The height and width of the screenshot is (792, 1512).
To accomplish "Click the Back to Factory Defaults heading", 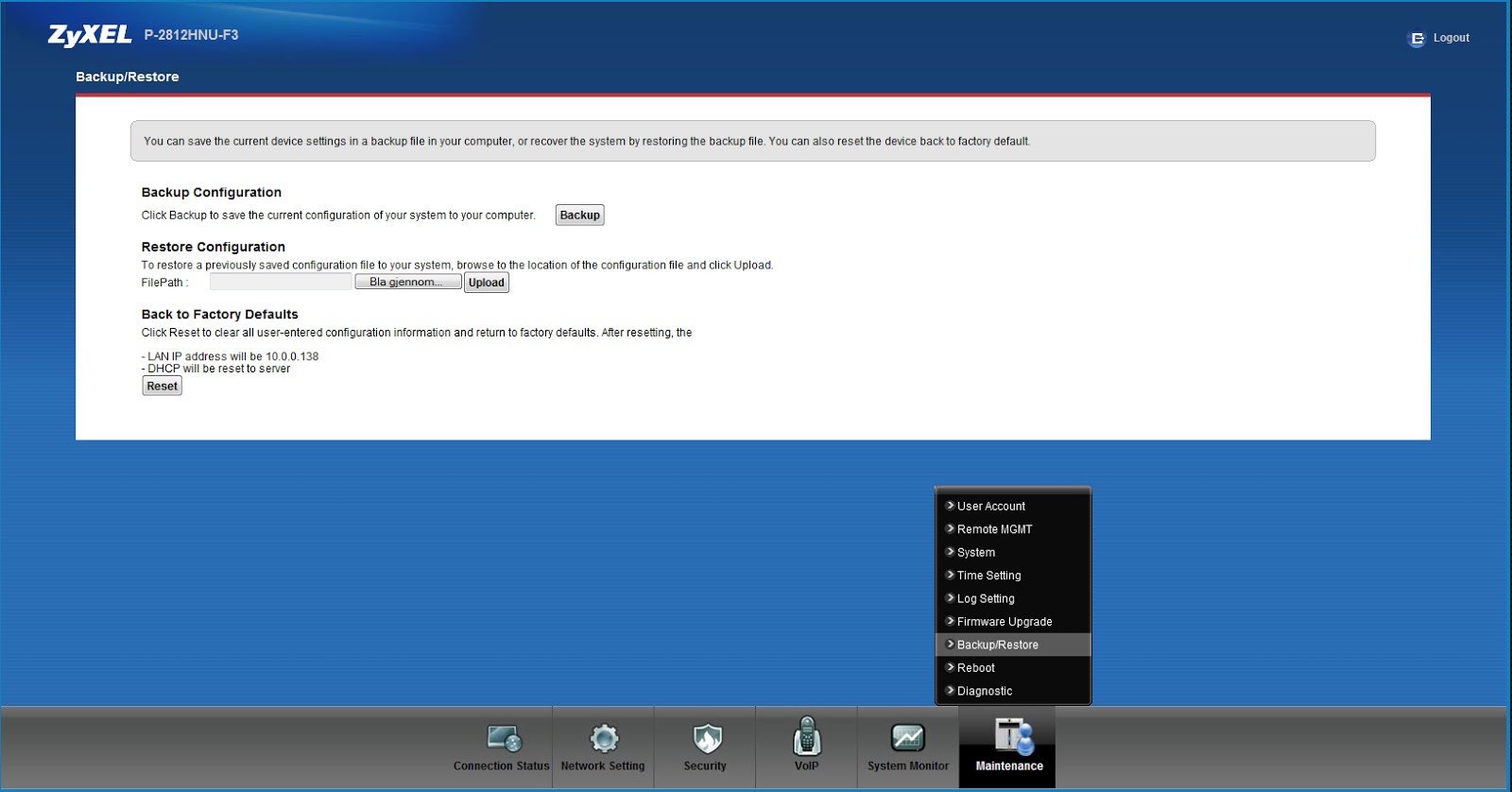I will click(220, 315).
